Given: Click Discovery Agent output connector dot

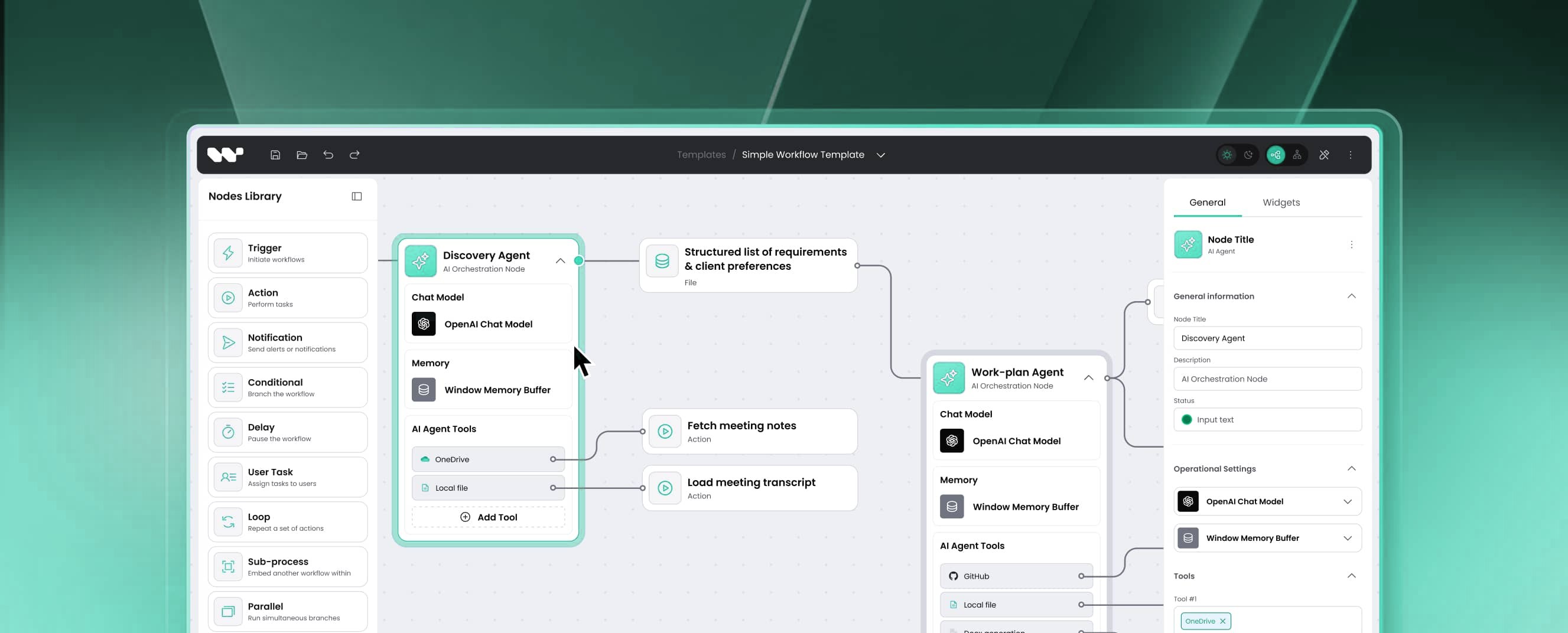Looking at the screenshot, I should tap(579, 260).
